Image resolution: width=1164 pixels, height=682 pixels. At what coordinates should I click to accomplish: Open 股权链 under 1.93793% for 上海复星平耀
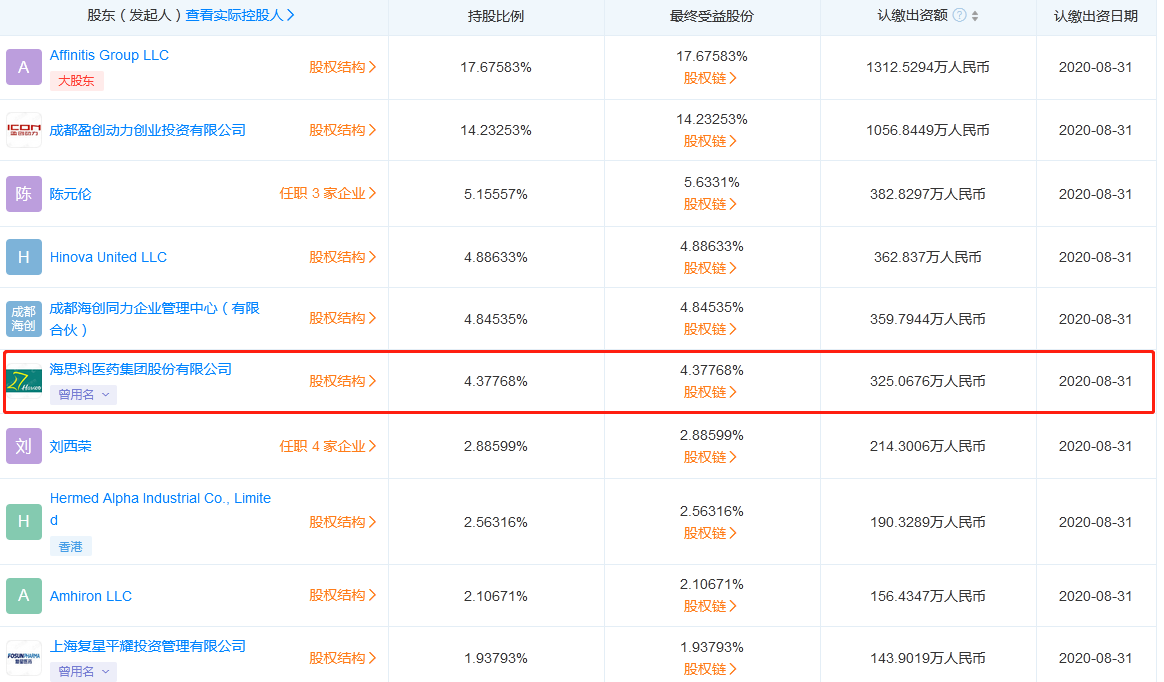[710, 669]
